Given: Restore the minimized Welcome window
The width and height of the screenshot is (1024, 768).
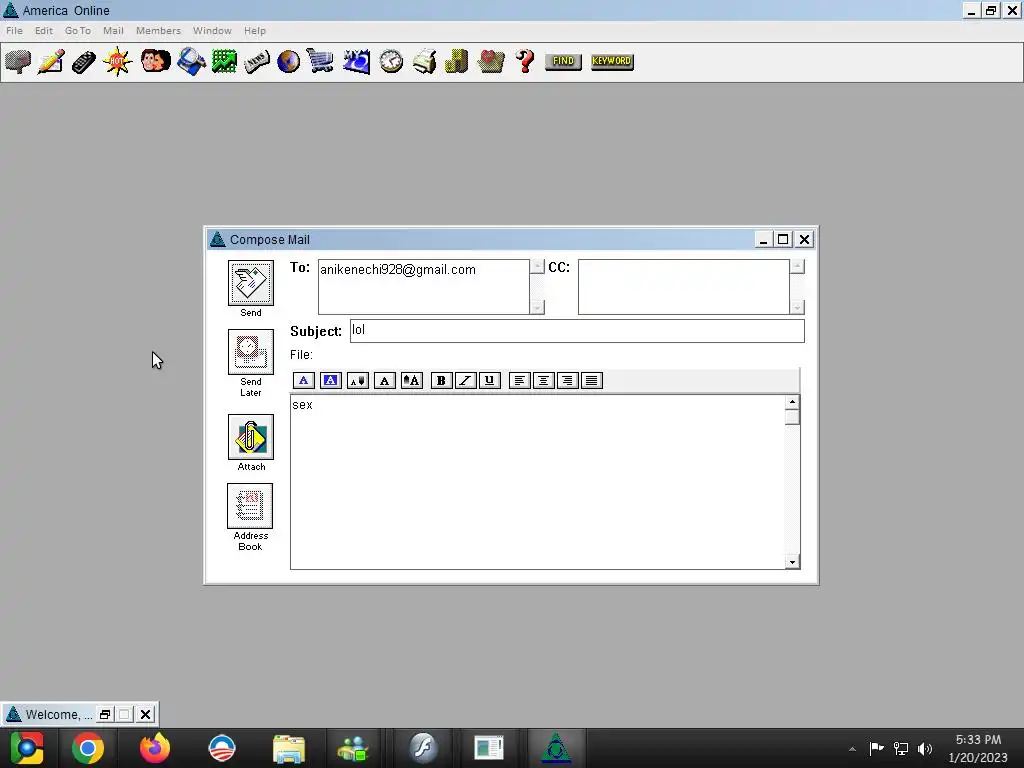Looking at the screenshot, I should pos(104,714).
